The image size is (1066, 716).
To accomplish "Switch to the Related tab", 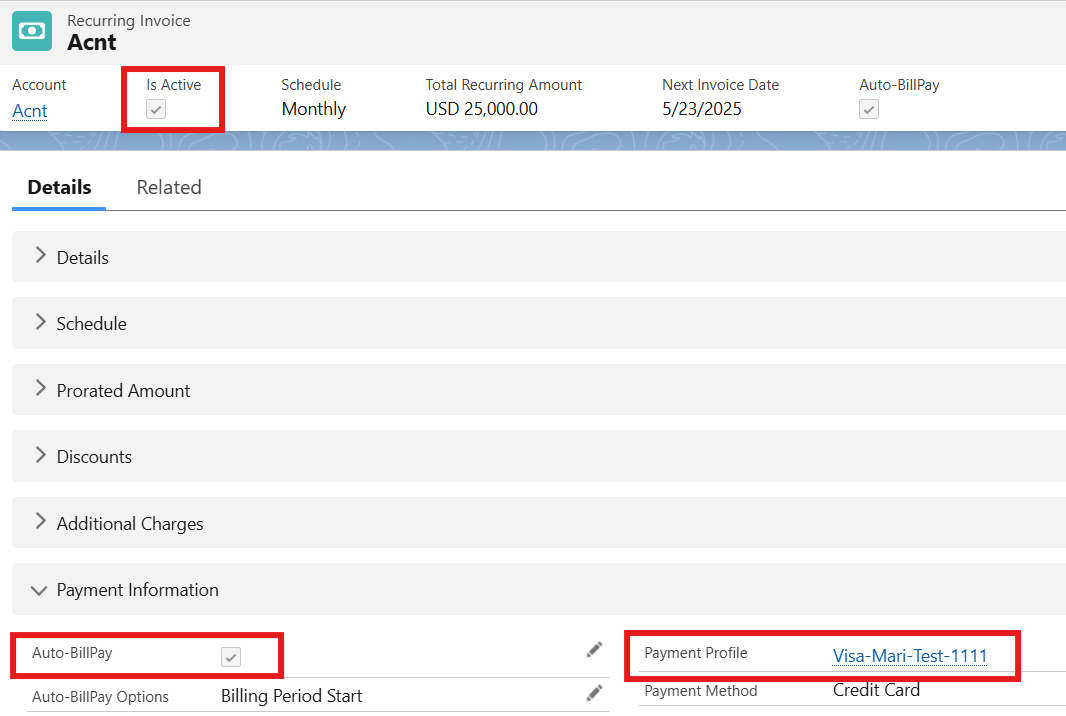I will 169,187.
